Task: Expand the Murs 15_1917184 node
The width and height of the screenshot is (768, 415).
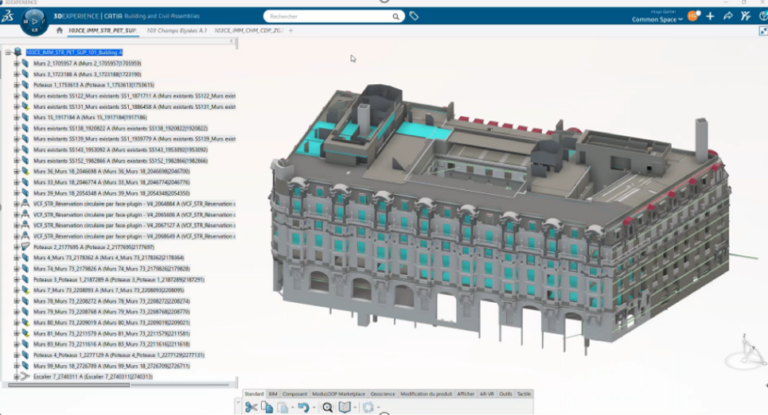Action: 17,117
